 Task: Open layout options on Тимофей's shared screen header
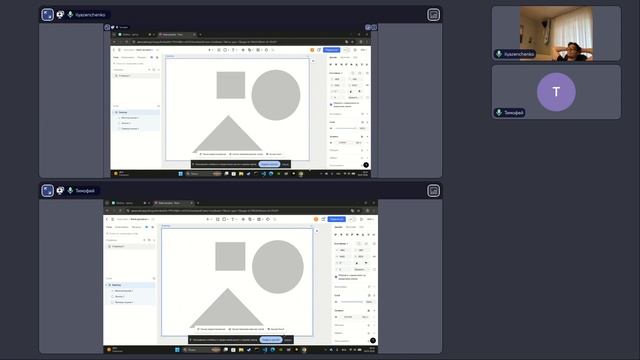pyautogui.click(x=433, y=191)
